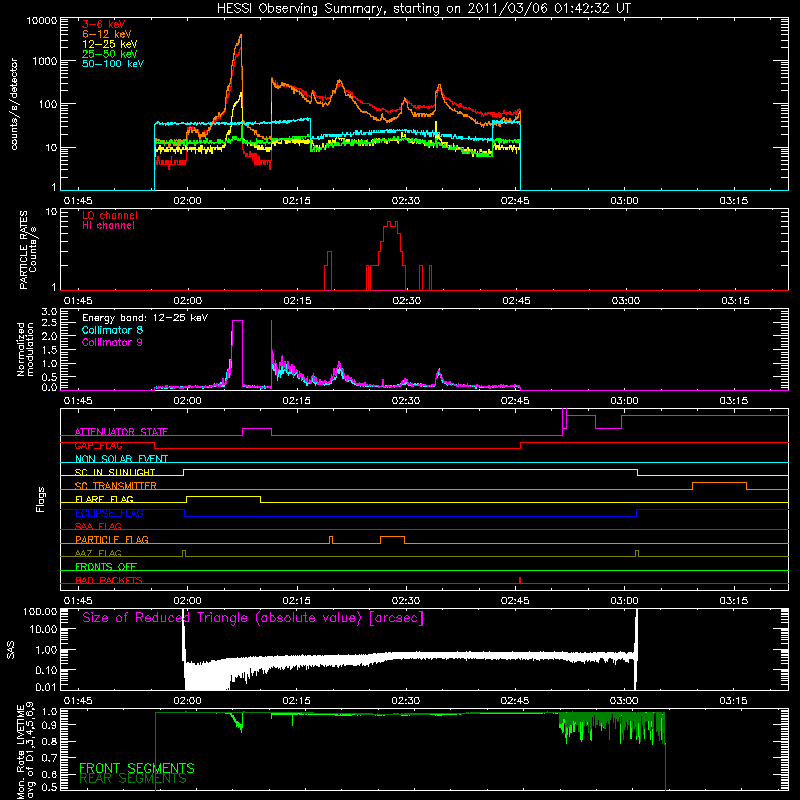Click the PARTICLE_FLAG label
Screen dimensions: 800x800
click(x=112, y=540)
